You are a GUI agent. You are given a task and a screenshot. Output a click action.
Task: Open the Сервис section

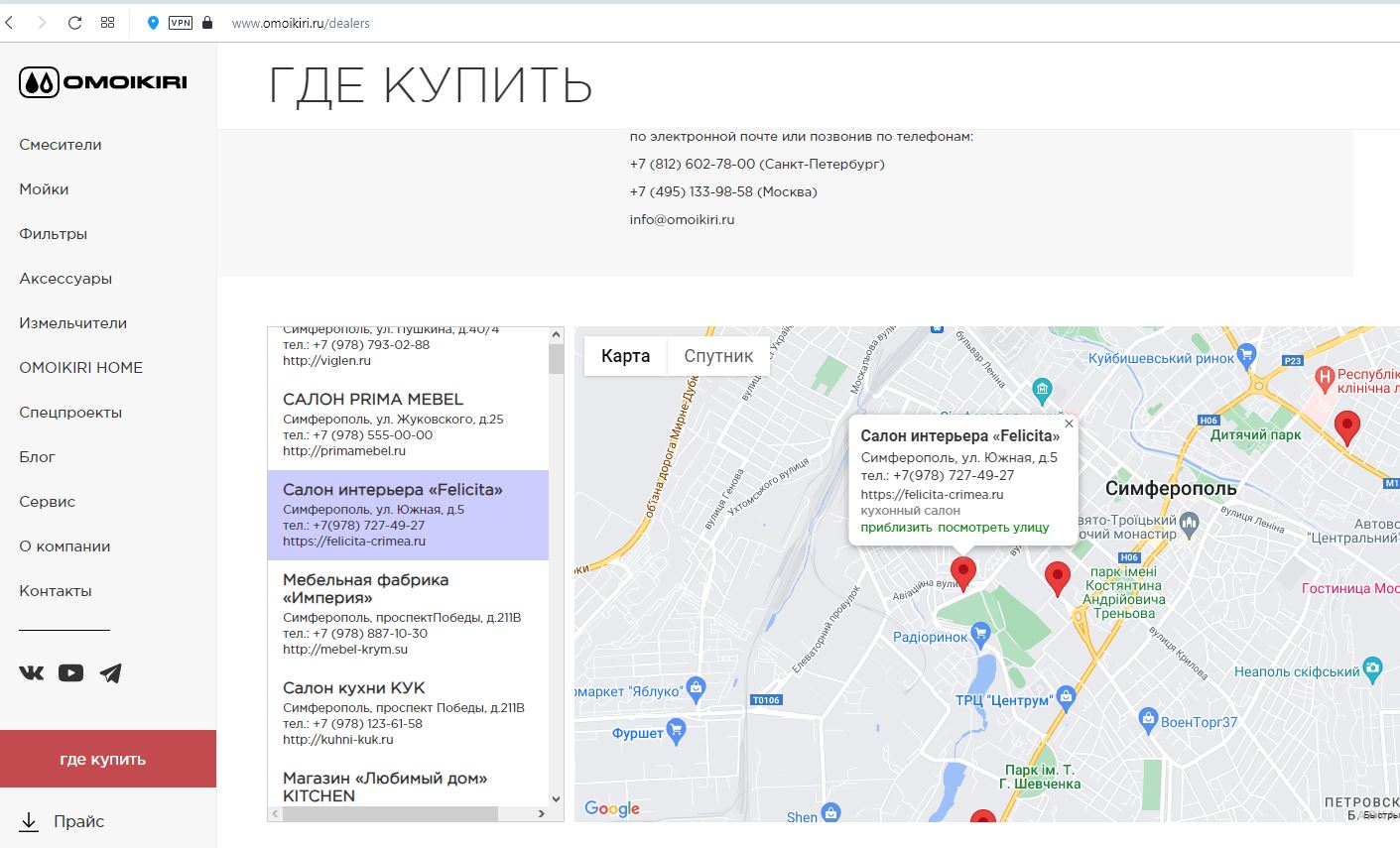coord(48,502)
